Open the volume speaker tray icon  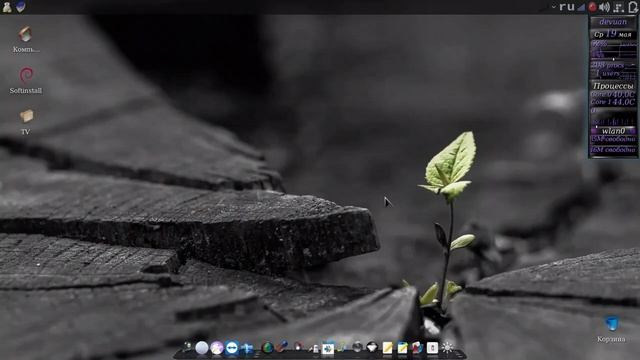[604, 7]
